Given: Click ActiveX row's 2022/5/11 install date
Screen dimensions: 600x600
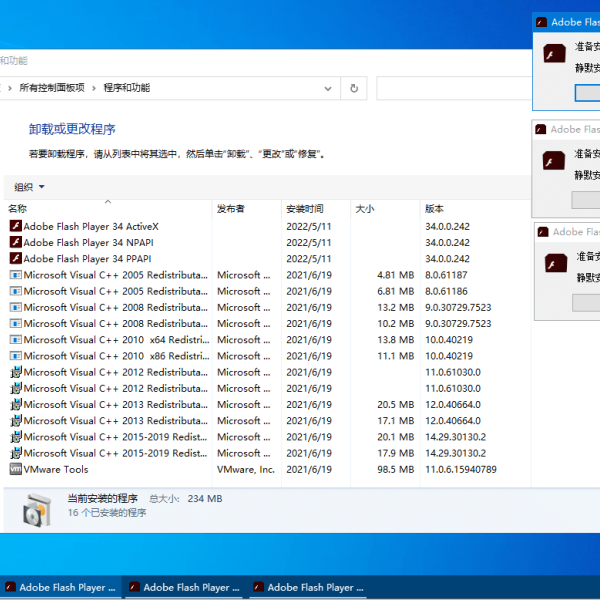Looking at the screenshot, I should click(x=309, y=226).
